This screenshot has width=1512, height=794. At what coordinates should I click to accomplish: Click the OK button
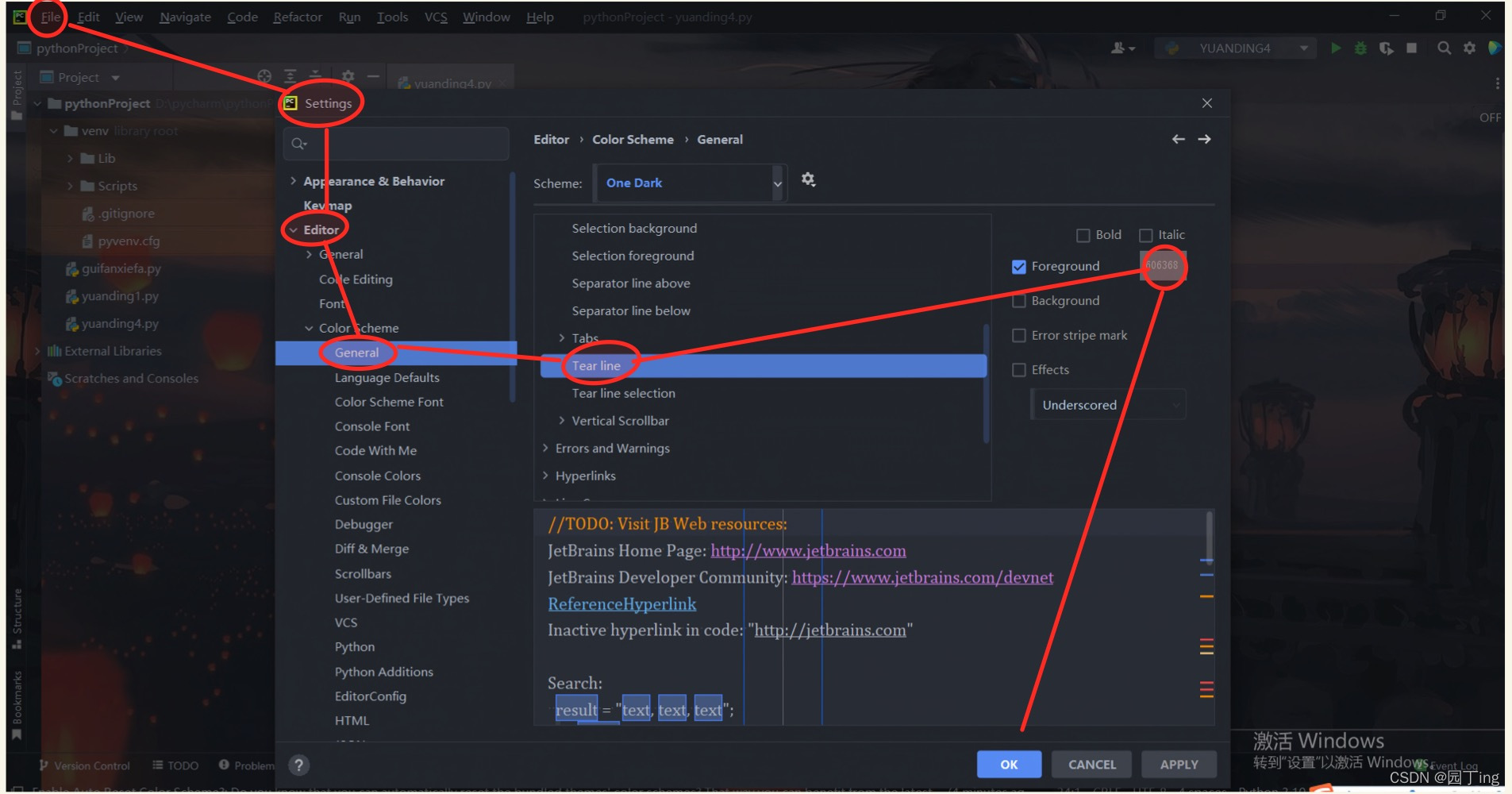point(1009,765)
